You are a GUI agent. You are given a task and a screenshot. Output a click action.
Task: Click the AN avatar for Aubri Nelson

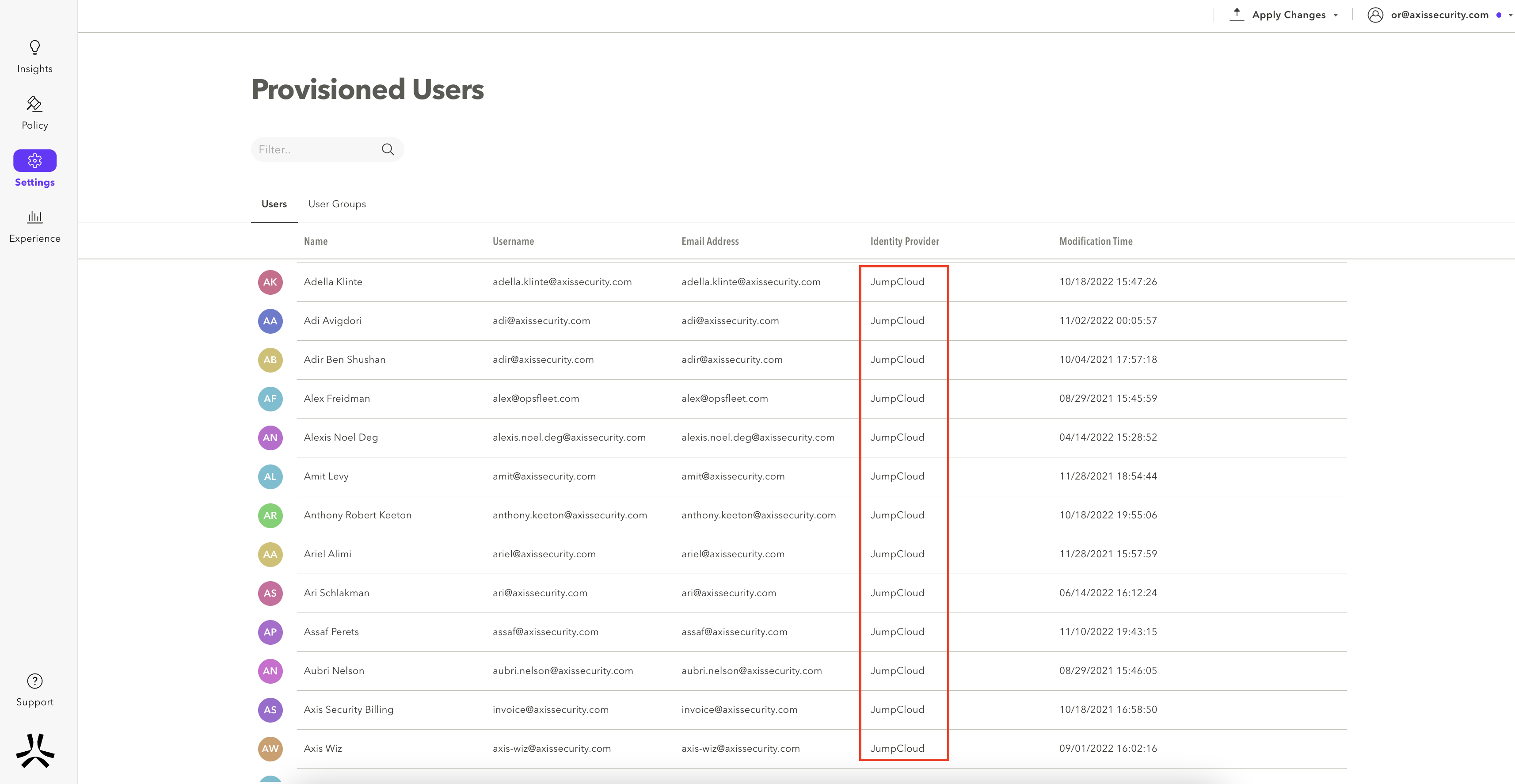(270, 671)
